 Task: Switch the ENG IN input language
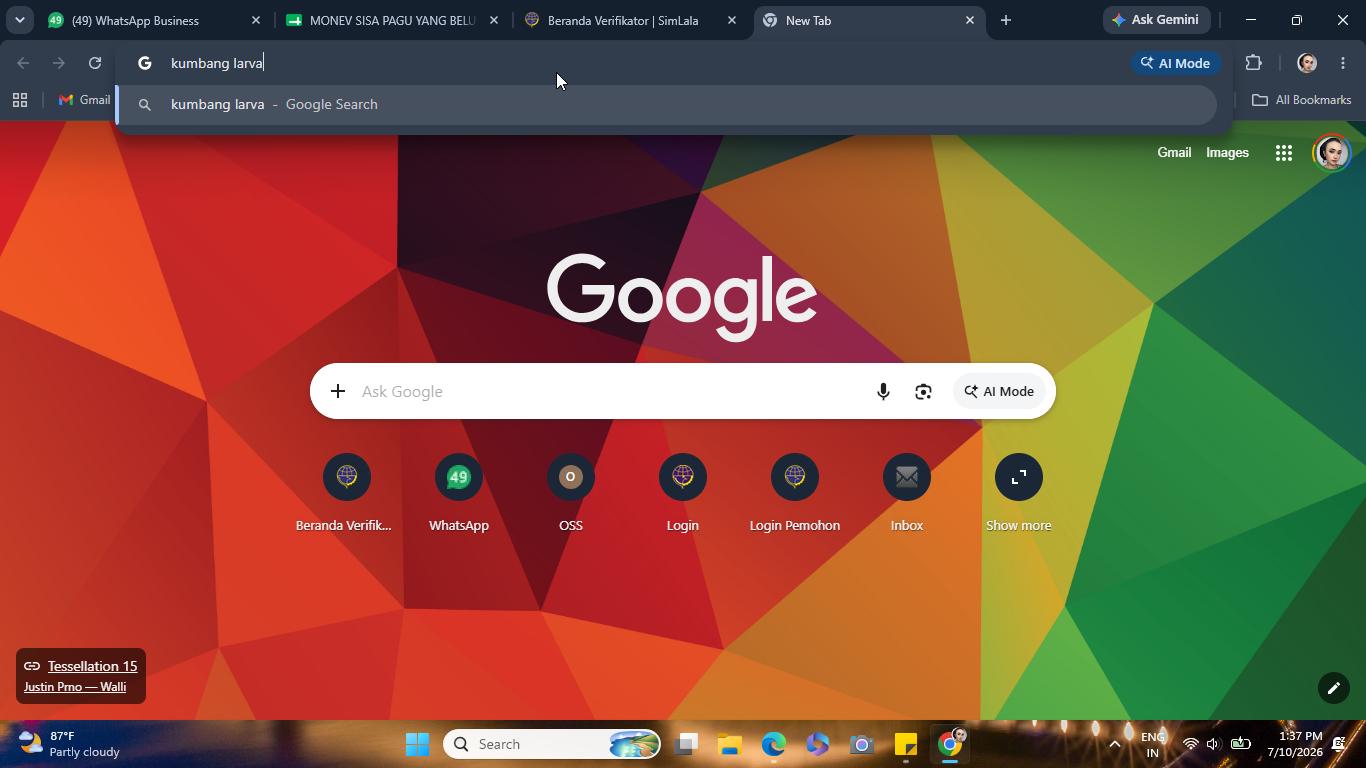pyautogui.click(x=1153, y=744)
